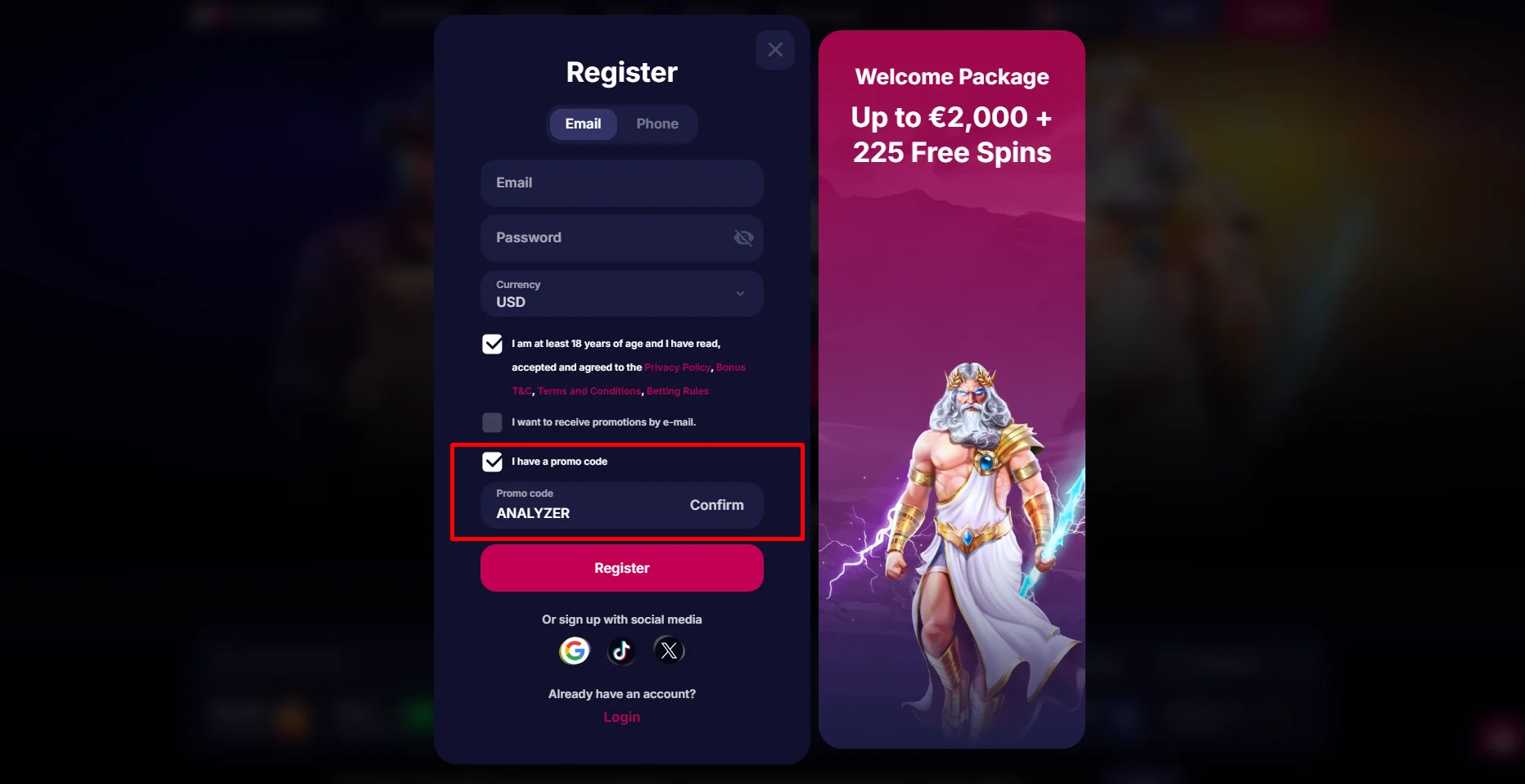Enable receiving promotions by e-mail
Viewport: 1525px width, 784px height.
click(x=492, y=422)
